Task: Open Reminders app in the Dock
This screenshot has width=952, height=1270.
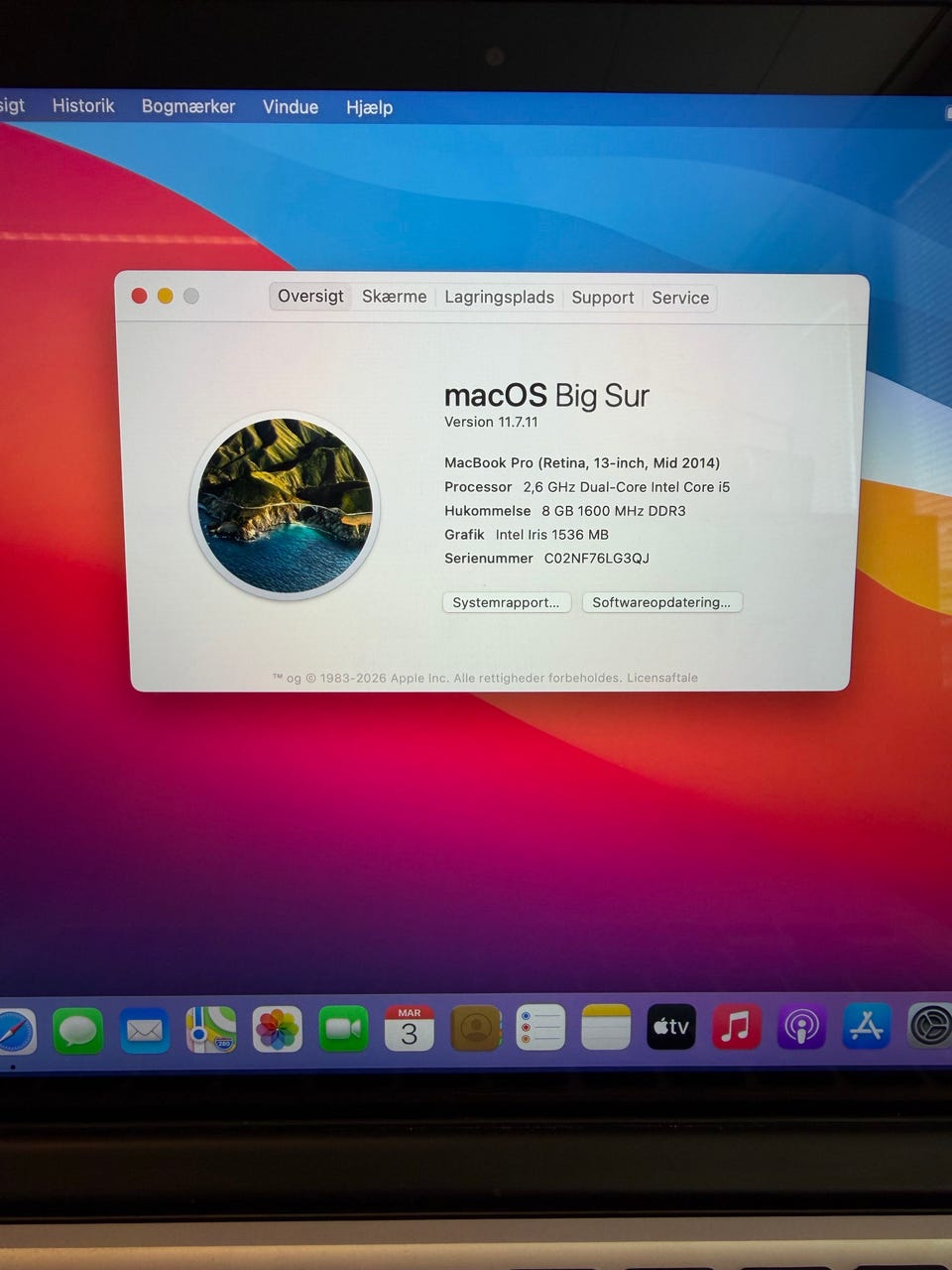Action: tap(540, 1027)
